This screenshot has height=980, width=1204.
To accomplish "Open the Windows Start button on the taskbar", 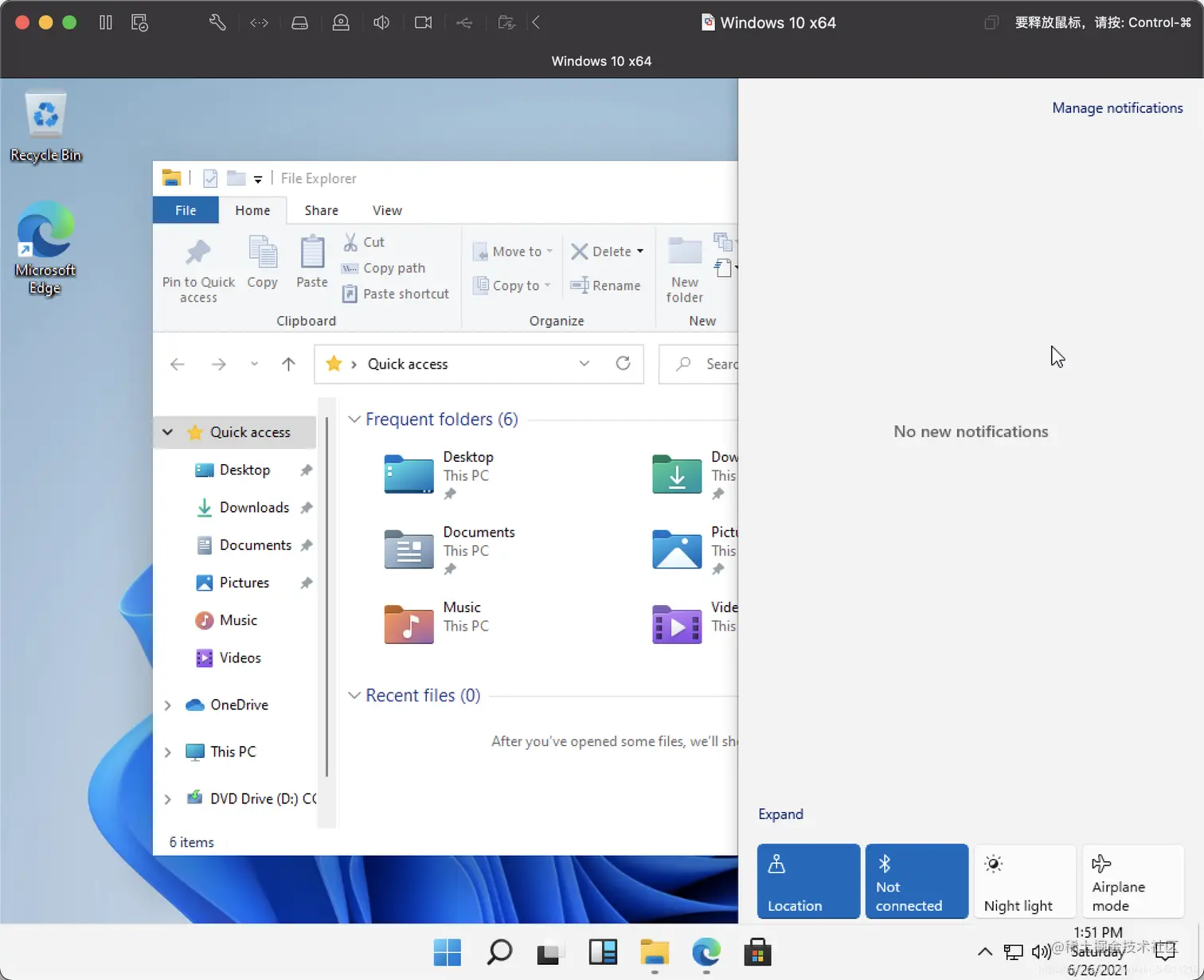I will point(448,952).
